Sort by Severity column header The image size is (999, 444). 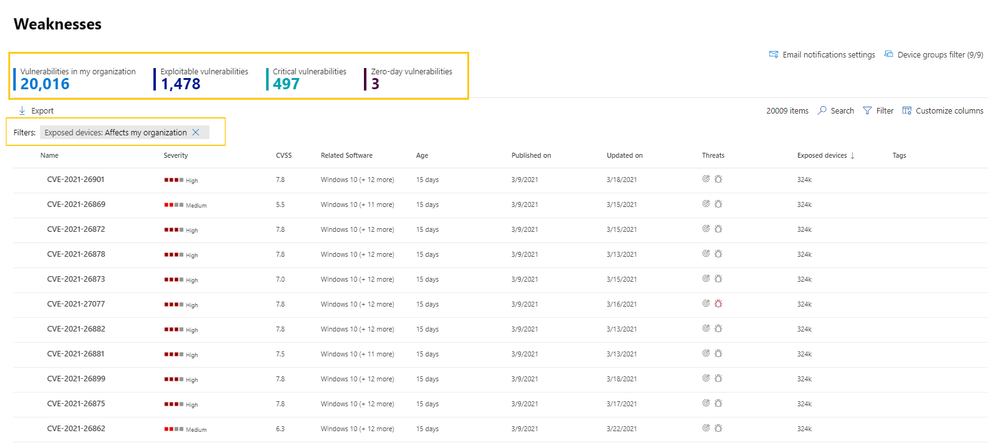[176, 156]
